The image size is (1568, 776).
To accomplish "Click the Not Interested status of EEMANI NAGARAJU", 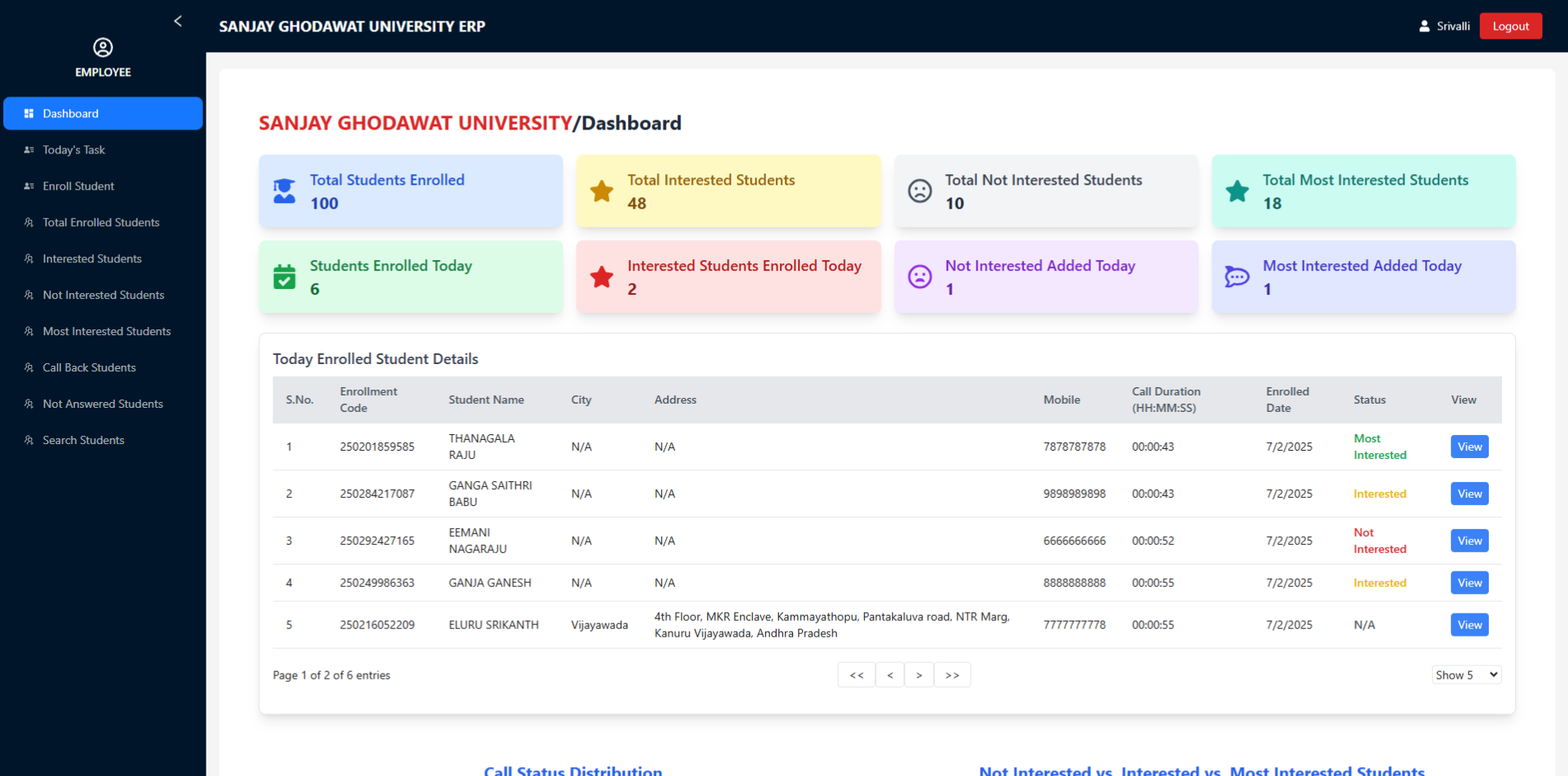I will point(1380,541).
